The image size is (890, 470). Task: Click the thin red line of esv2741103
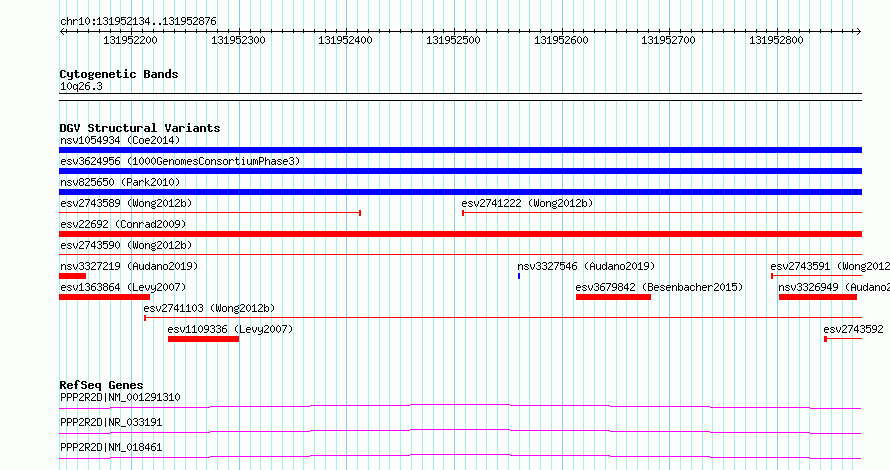[503, 318]
